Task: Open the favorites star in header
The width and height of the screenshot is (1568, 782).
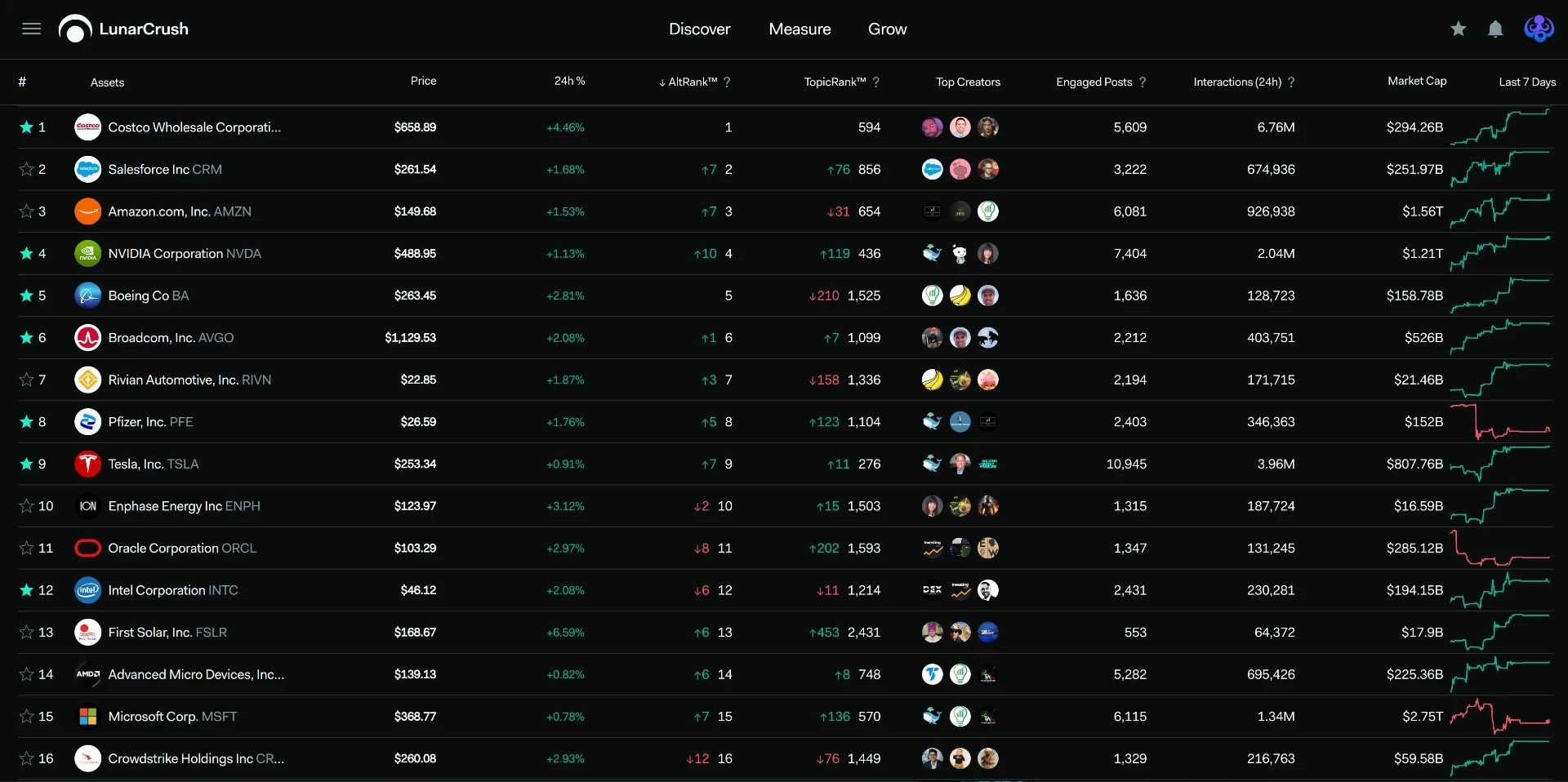Action: [1459, 29]
